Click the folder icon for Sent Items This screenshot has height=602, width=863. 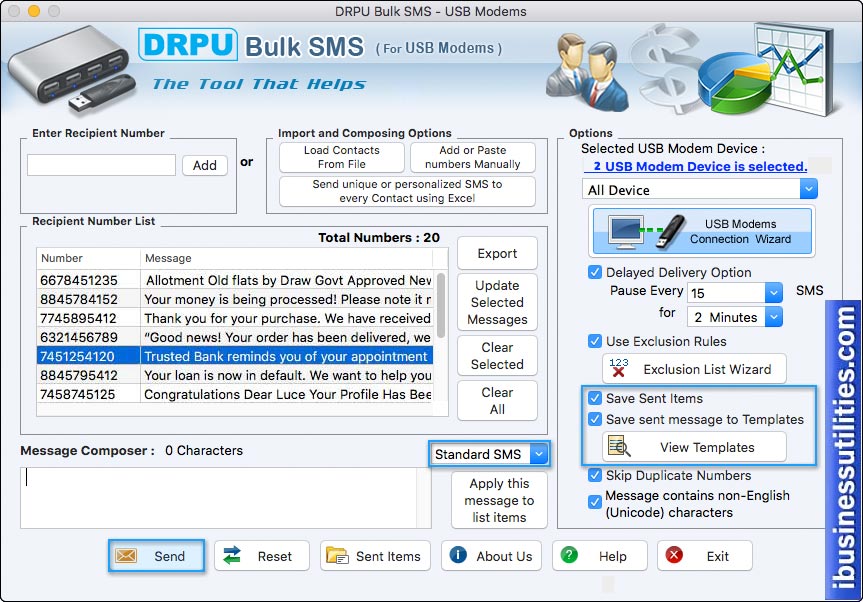coord(336,555)
